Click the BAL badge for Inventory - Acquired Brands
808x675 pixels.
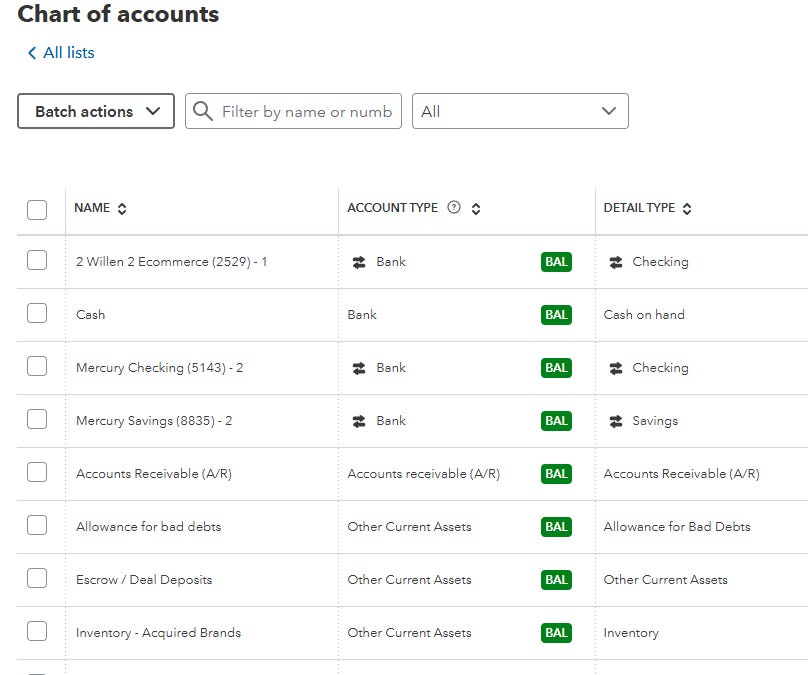(x=556, y=633)
